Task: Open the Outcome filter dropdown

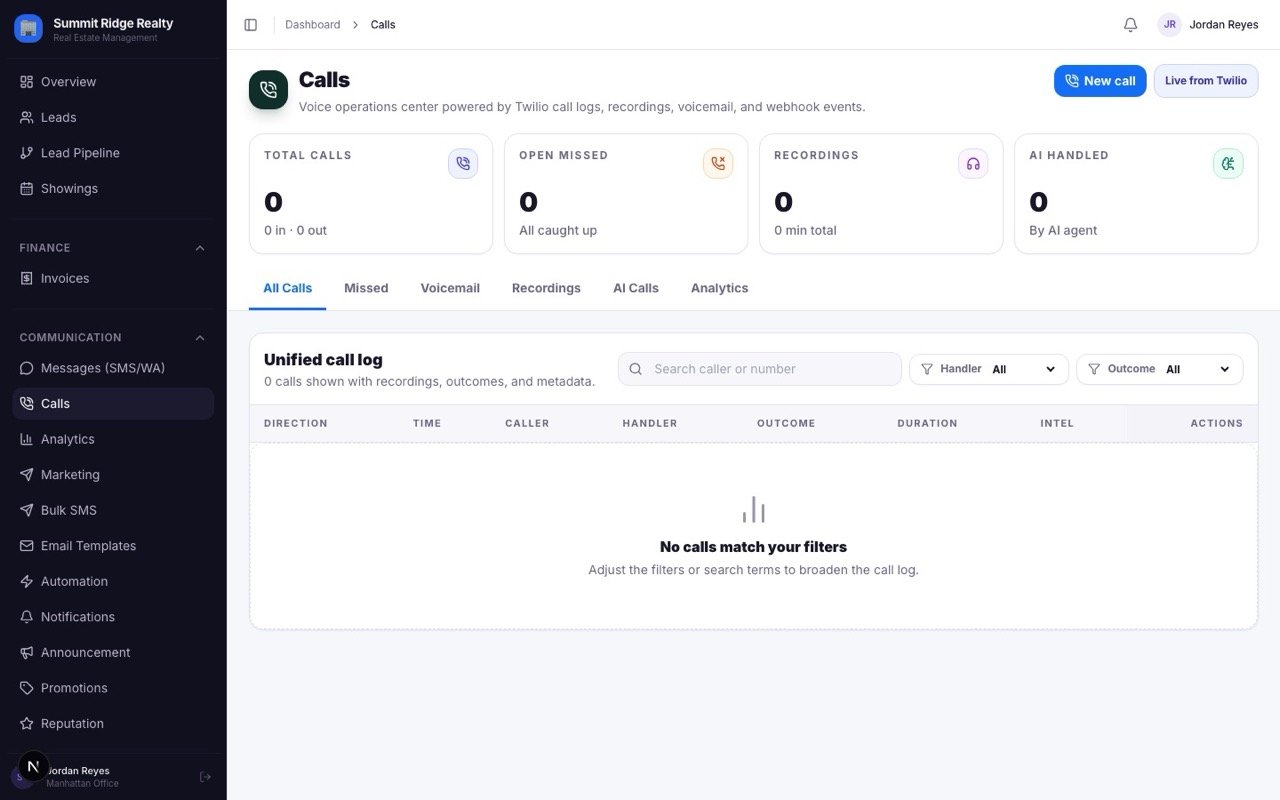Action: pos(1160,369)
